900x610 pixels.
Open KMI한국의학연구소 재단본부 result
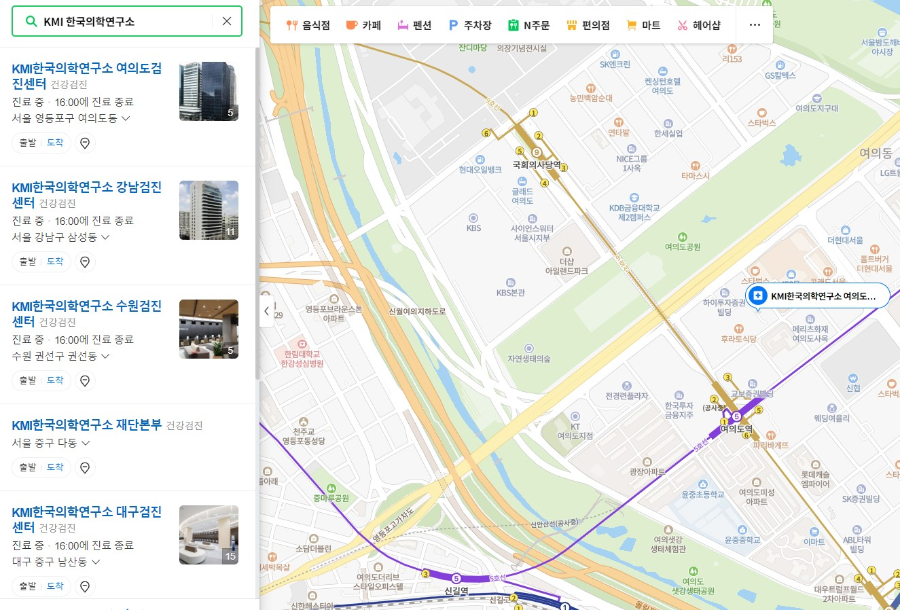tap(87, 425)
